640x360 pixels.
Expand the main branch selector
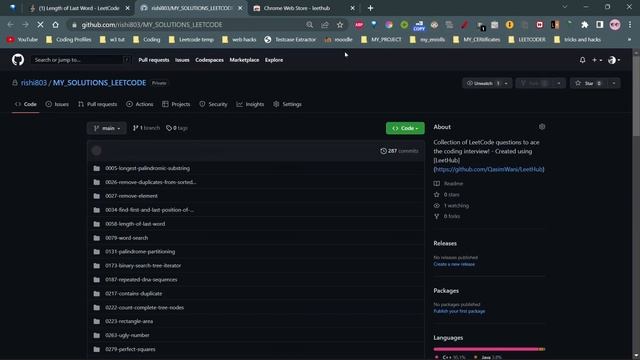107,128
